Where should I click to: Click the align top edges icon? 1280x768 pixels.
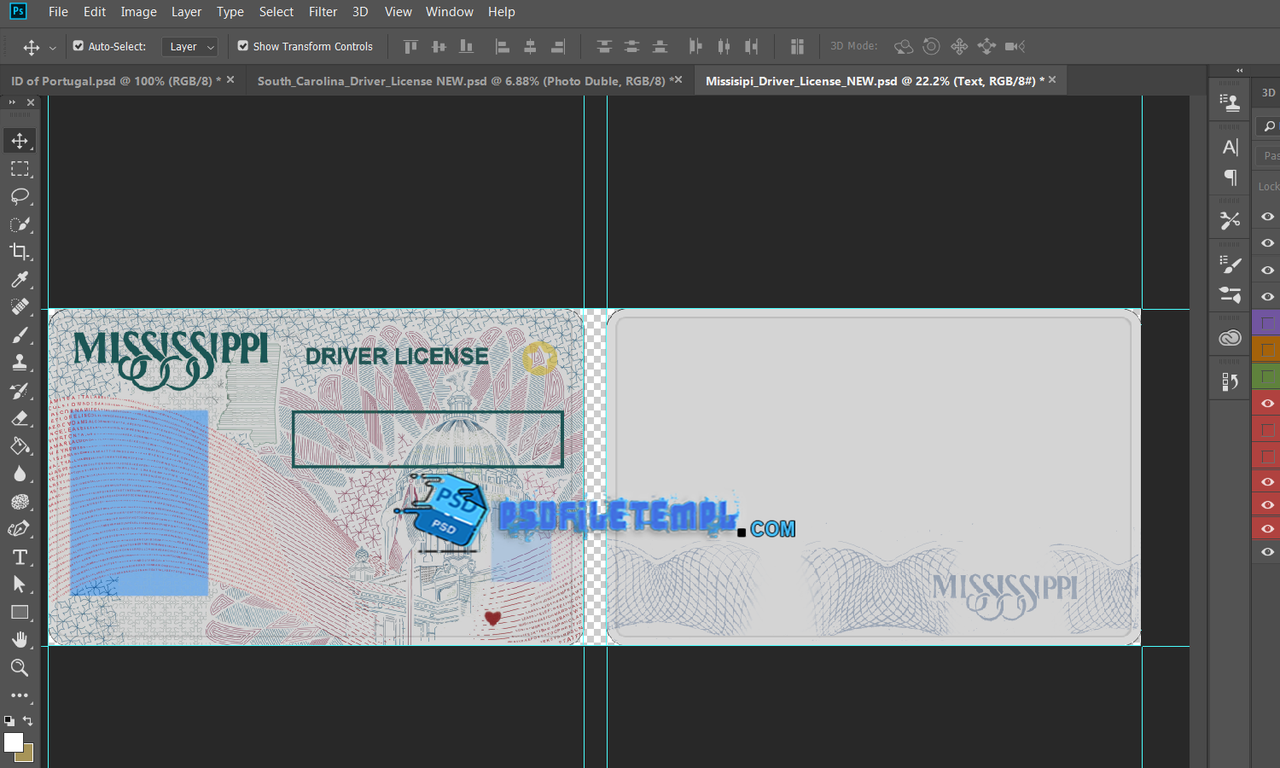pyautogui.click(x=410, y=46)
